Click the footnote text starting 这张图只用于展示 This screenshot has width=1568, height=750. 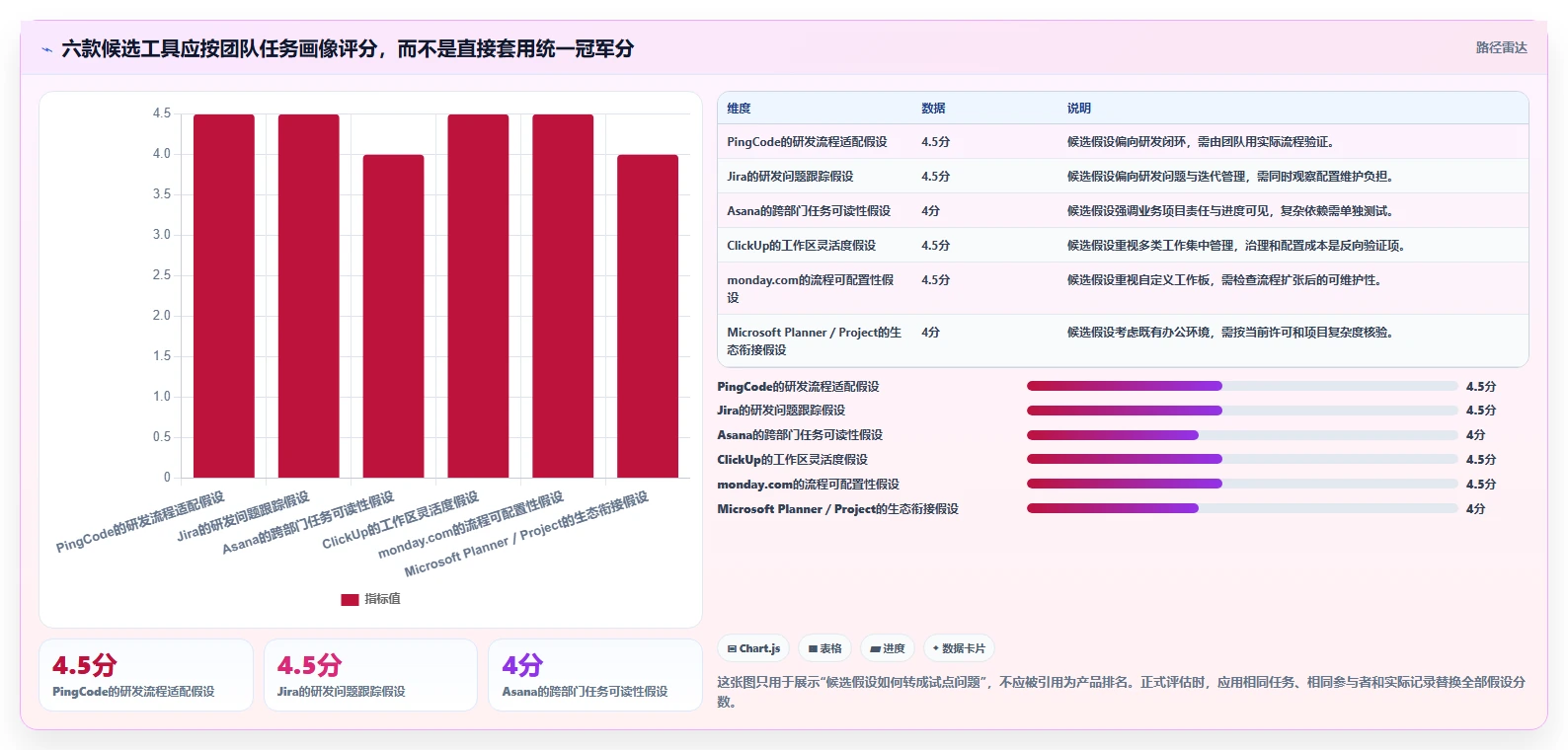coord(1122,692)
